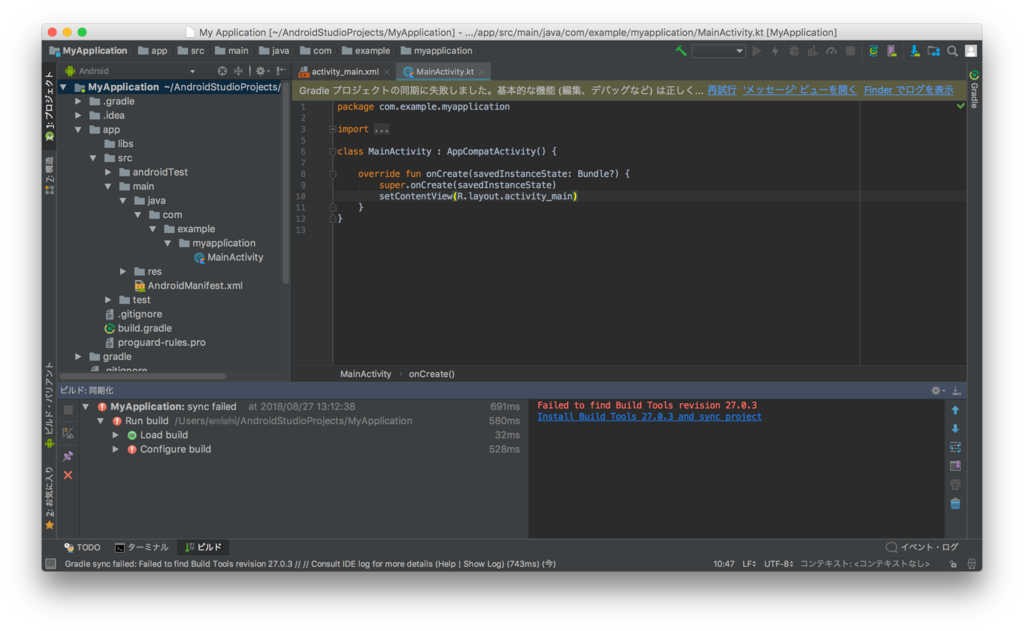Select the ビルド tool window tab
This screenshot has height=631, width=1024.
(x=203, y=547)
